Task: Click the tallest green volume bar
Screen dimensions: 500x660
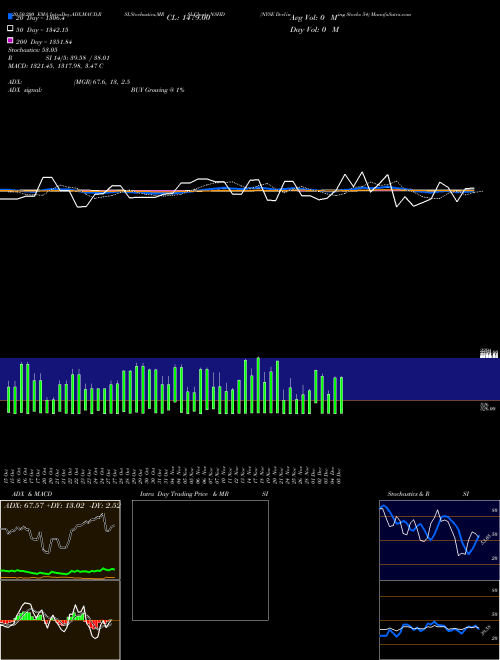Action: tap(258, 385)
